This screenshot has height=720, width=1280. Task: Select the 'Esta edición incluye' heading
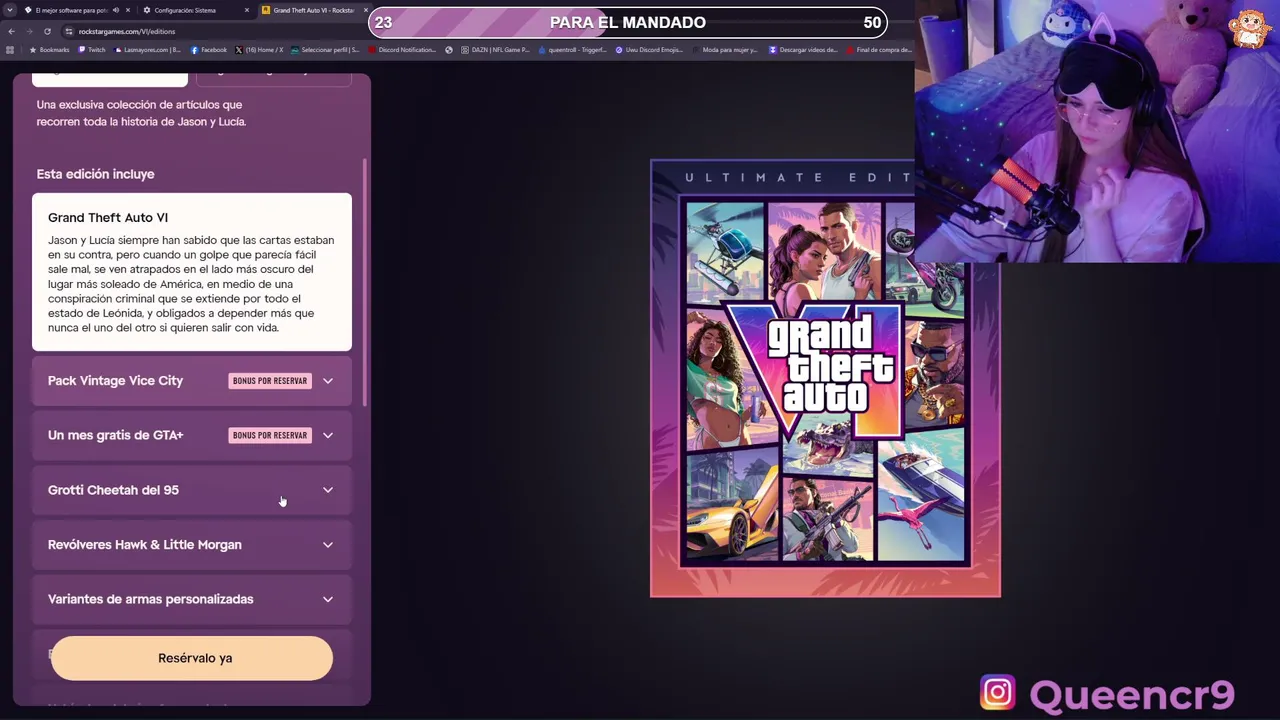[95, 174]
